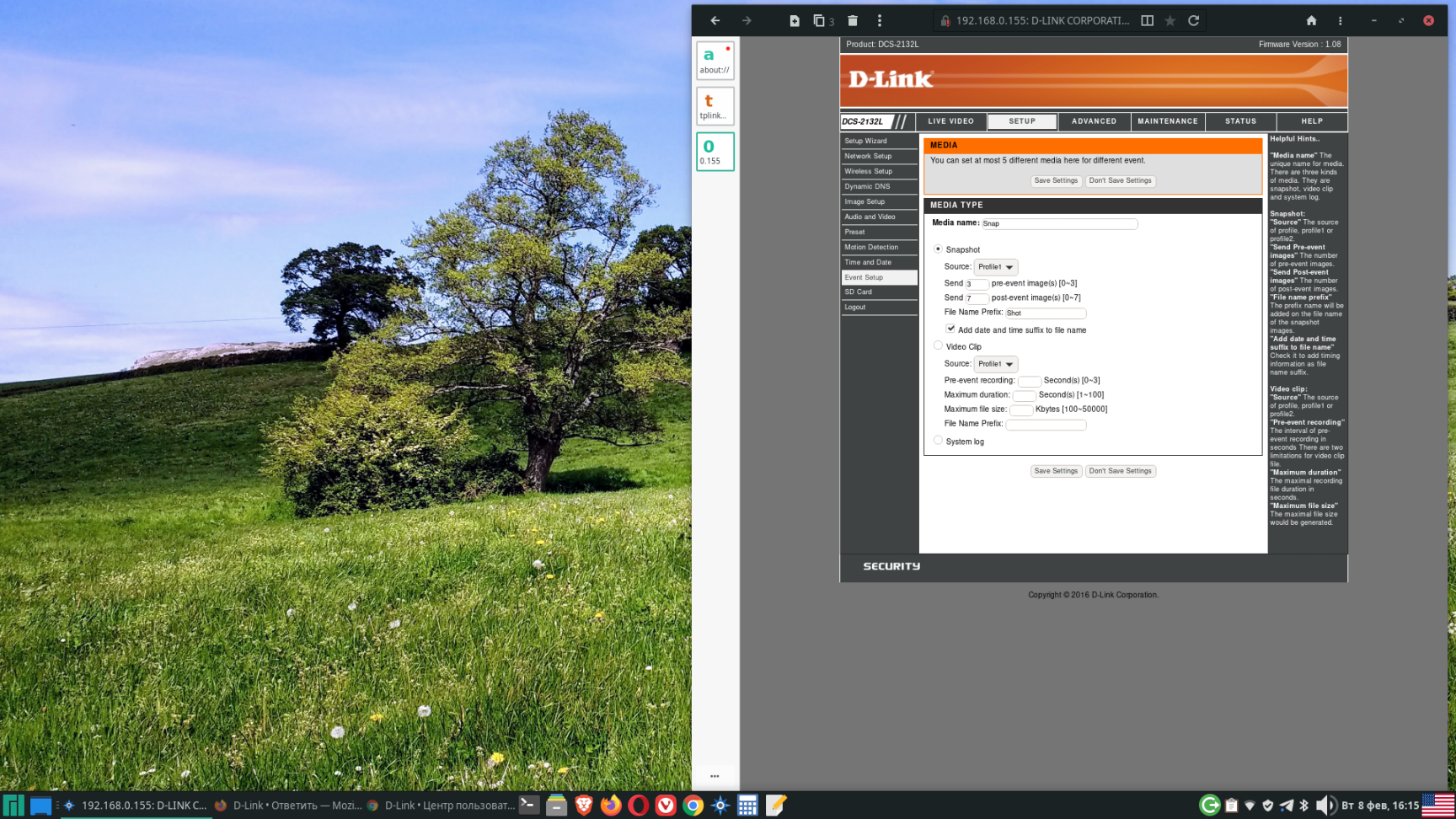Open Telegram from the system tray

(x=1287, y=806)
